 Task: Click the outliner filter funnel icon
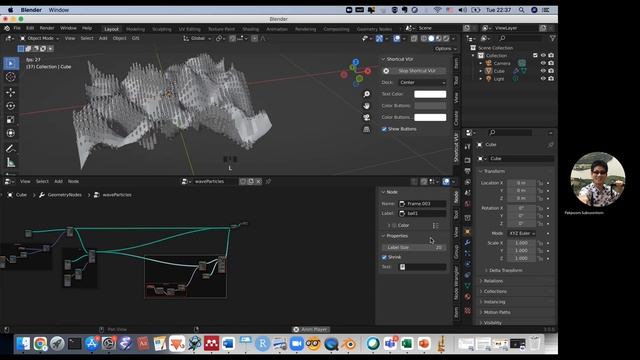[552, 38]
